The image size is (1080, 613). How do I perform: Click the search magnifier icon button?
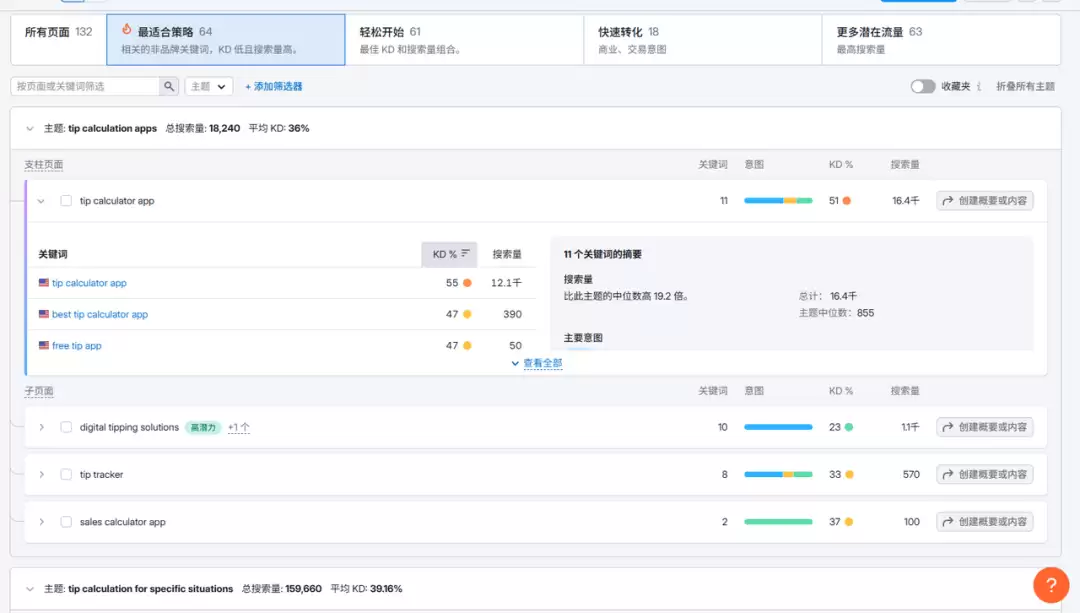click(169, 86)
